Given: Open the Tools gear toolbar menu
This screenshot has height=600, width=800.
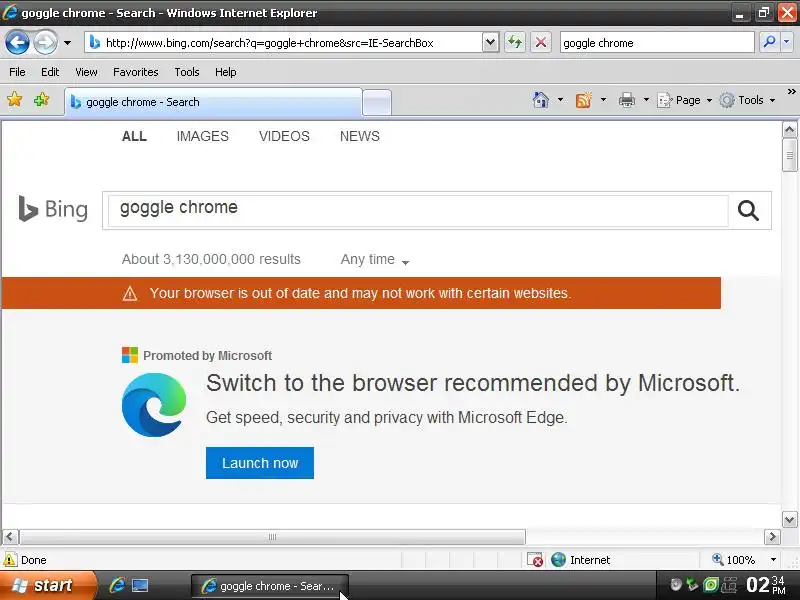Looking at the screenshot, I should point(747,100).
